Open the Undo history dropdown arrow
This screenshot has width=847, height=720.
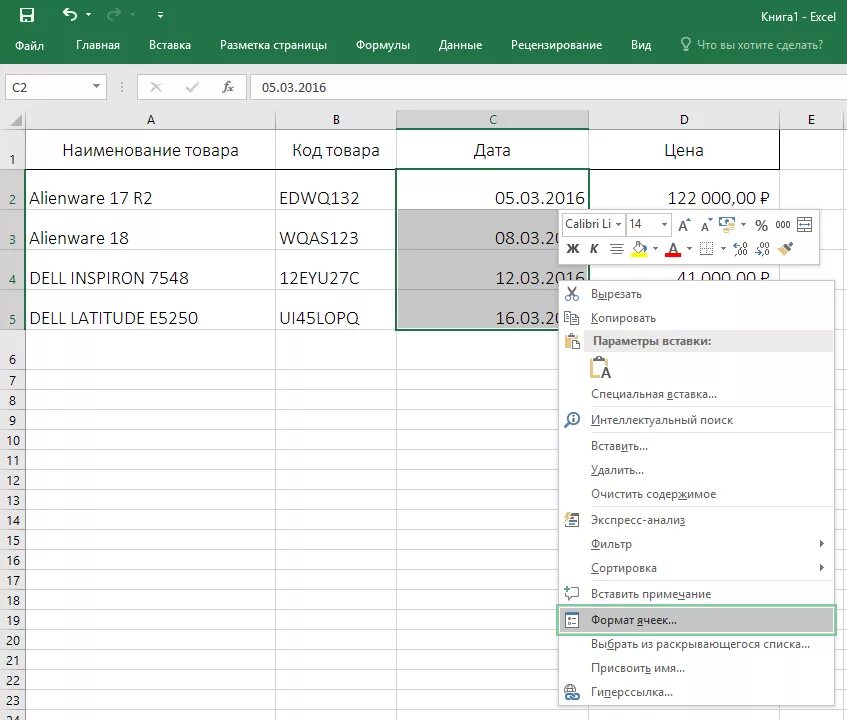point(88,15)
